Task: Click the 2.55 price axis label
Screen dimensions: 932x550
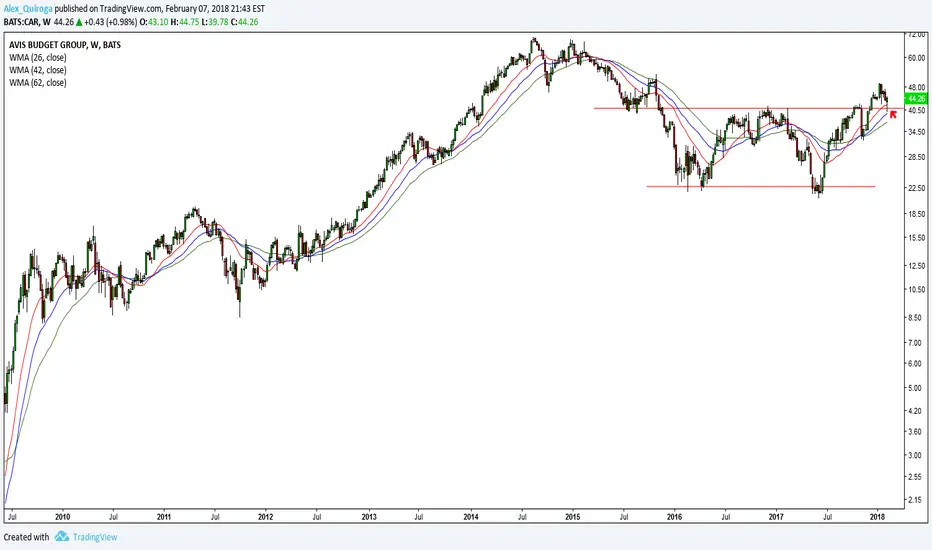Action: tap(917, 476)
